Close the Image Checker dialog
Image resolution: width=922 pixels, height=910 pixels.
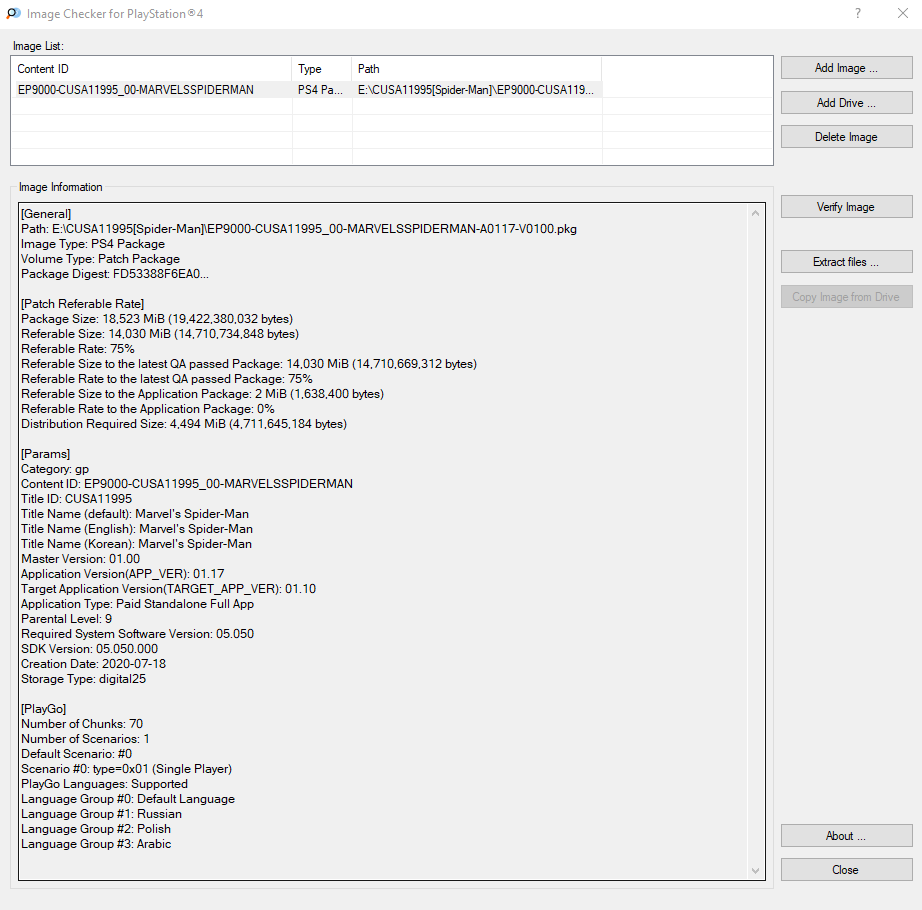846,870
